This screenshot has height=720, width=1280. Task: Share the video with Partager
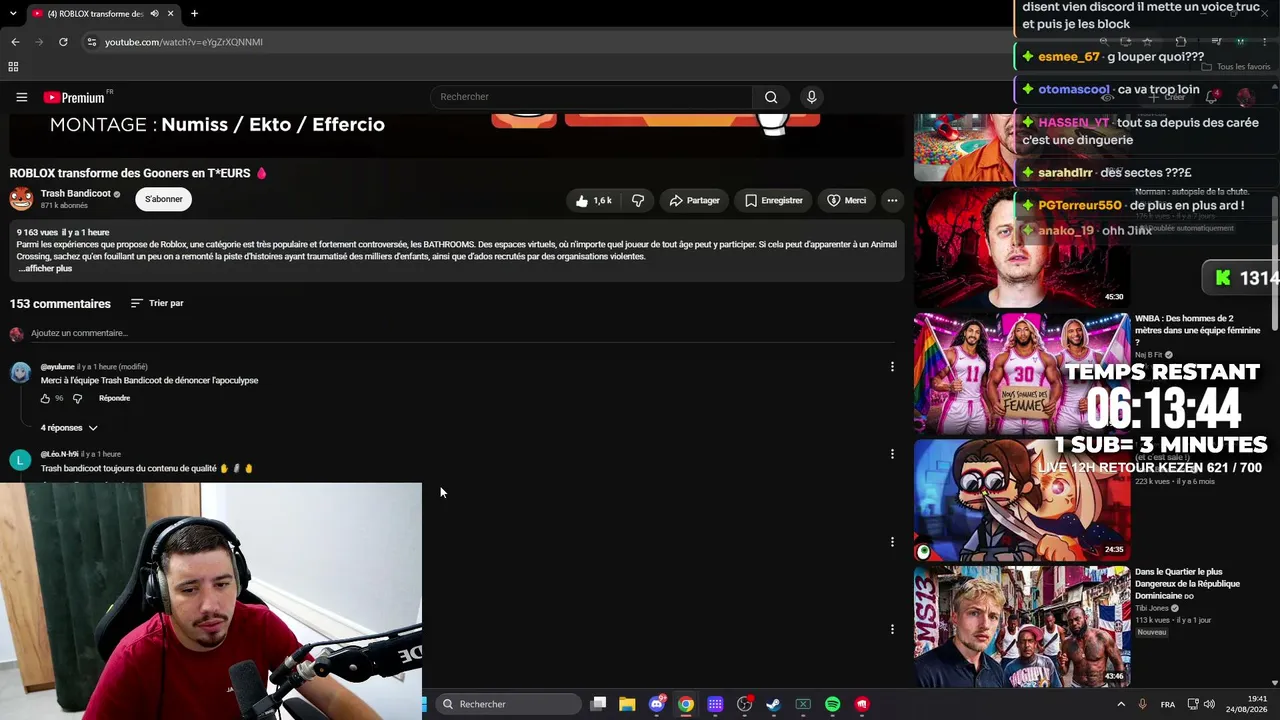[694, 200]
